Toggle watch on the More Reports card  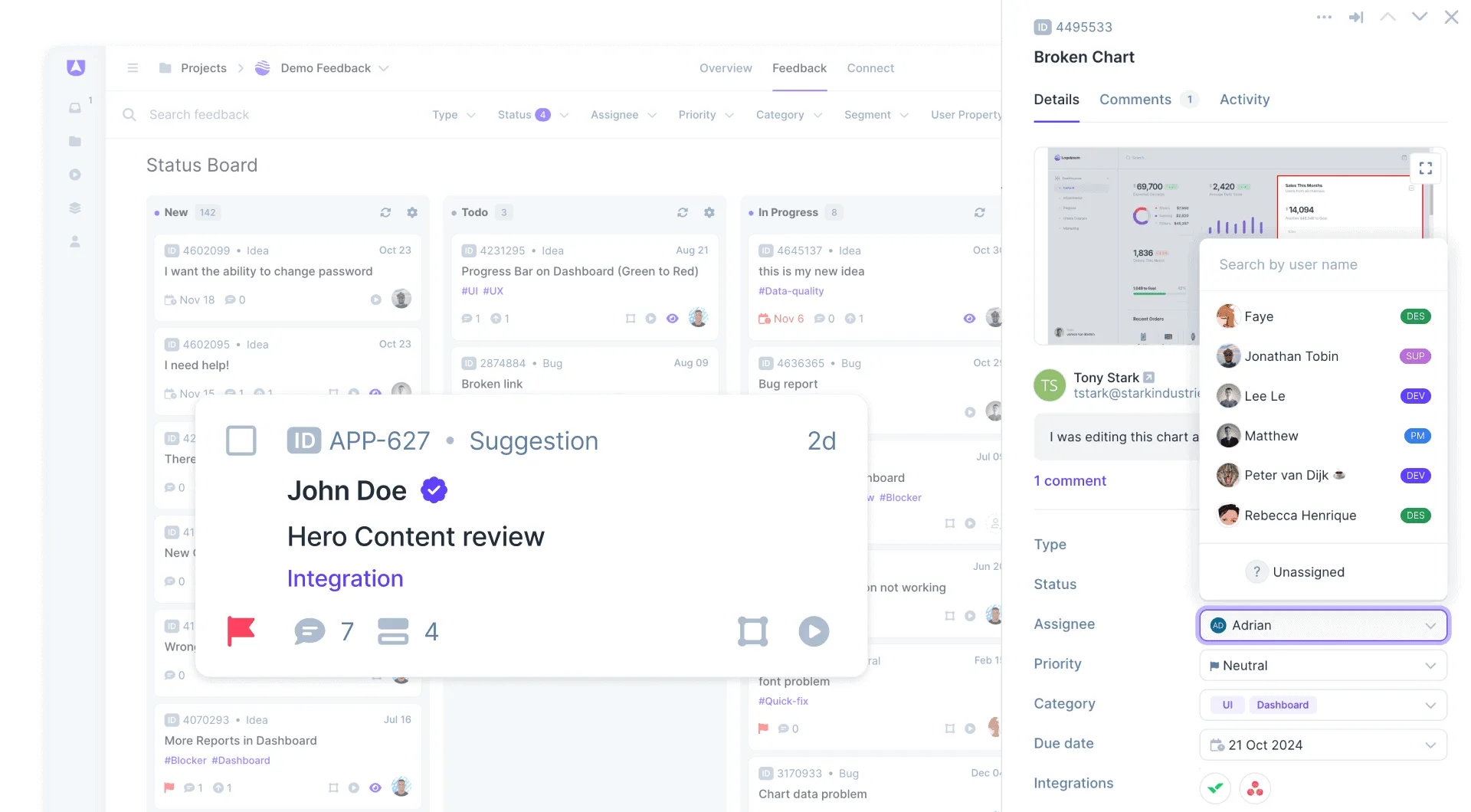[x=375, y=787]
